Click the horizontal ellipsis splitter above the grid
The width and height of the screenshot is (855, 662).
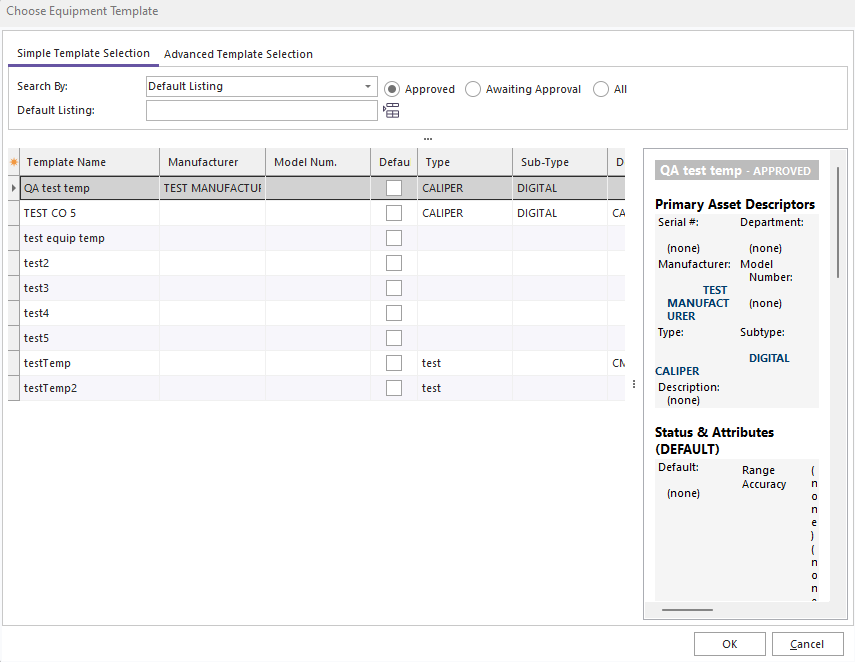427,139
